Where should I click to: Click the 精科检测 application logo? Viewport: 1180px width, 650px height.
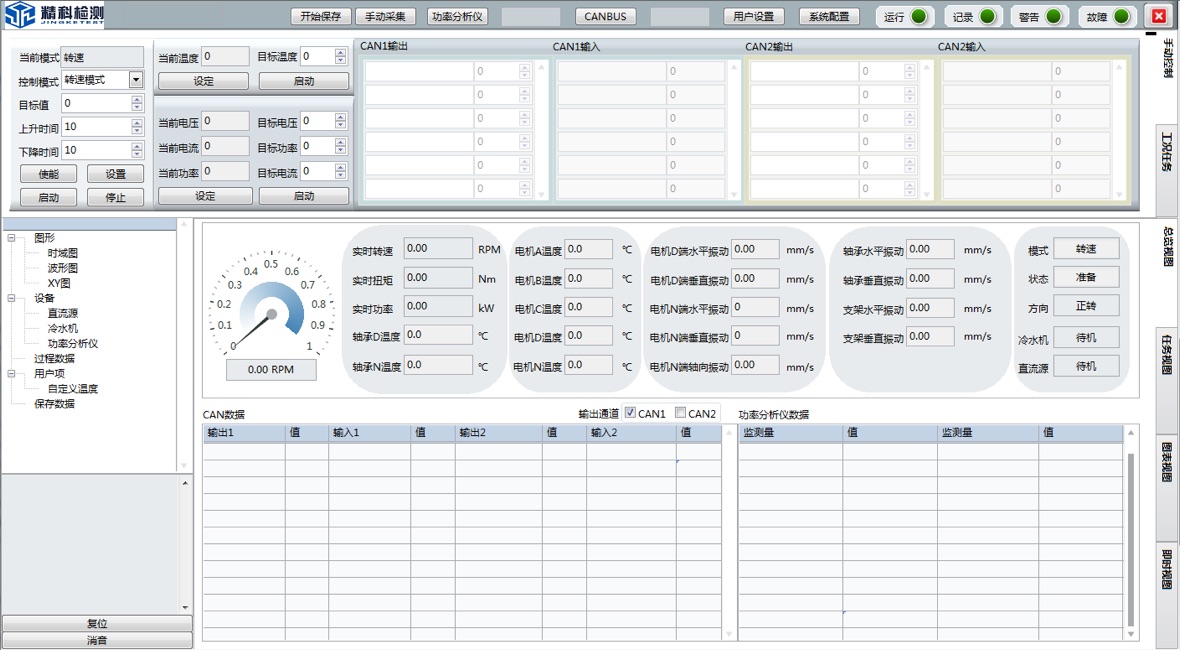[x=55, y=15]
